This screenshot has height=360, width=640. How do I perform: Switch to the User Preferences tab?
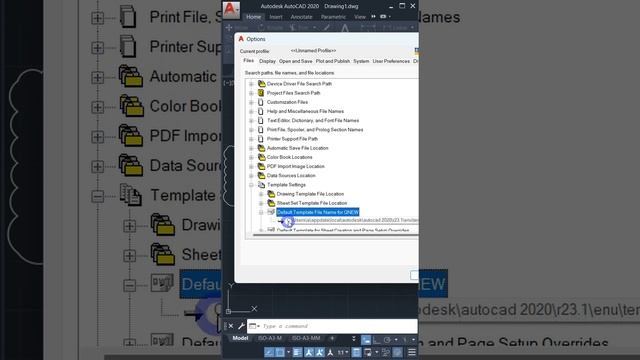coord(391,61)
